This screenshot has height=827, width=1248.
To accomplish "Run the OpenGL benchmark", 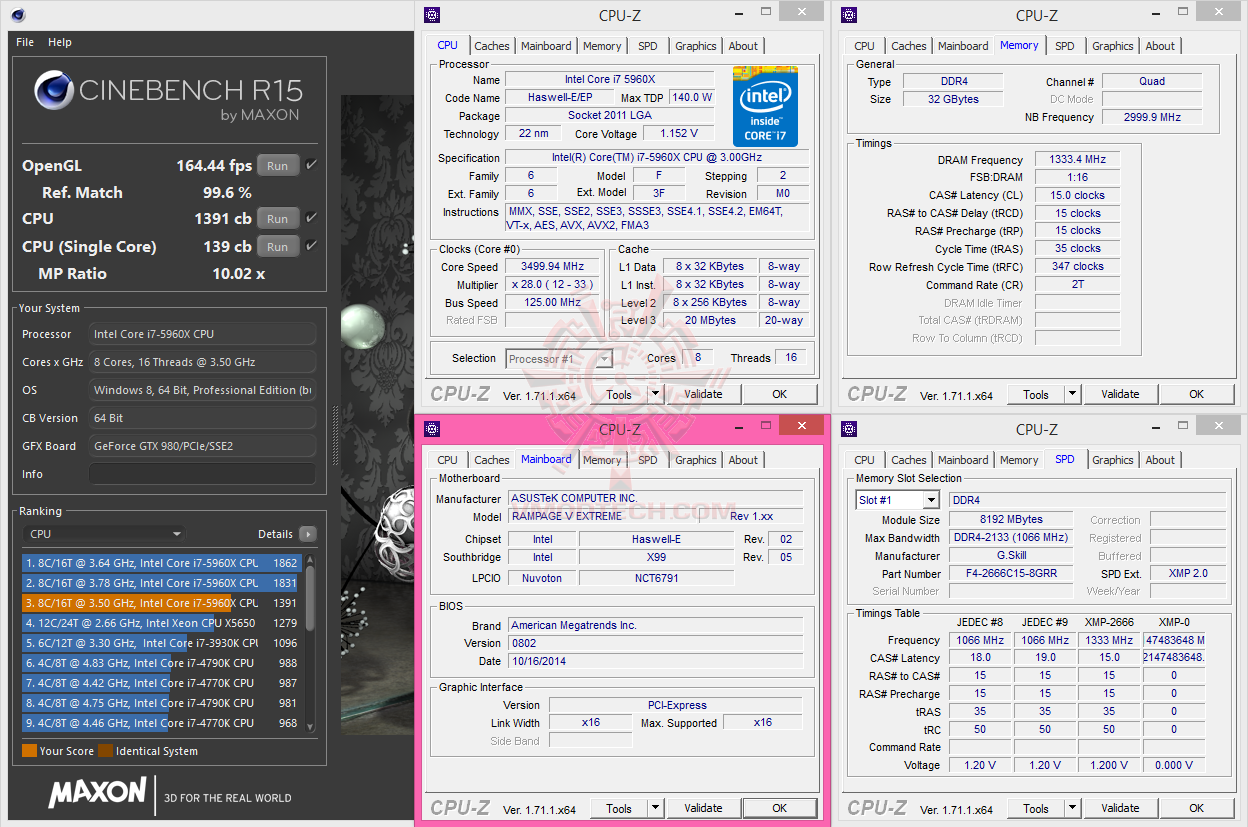I will pyautogui.click(x=278, y=166).
